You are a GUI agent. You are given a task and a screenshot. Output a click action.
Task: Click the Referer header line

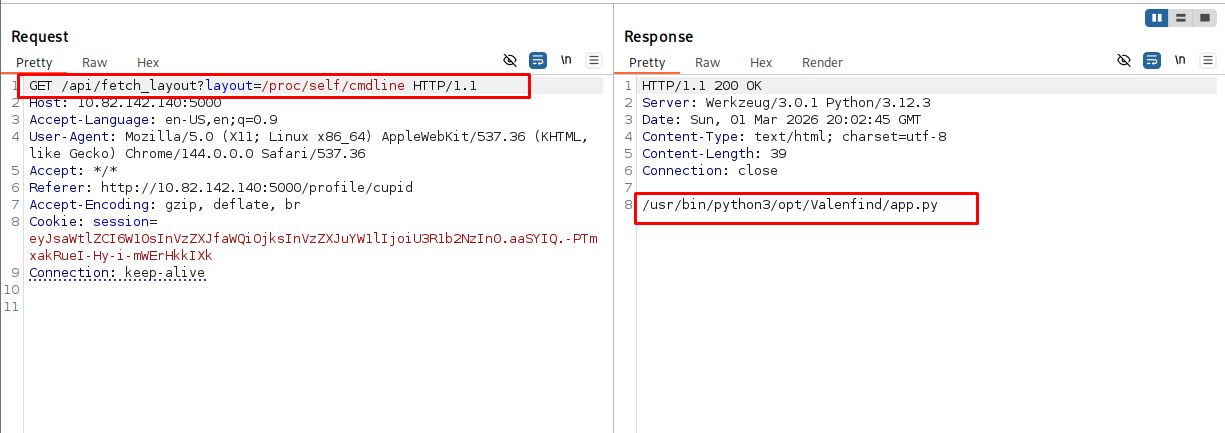(221, 187)
